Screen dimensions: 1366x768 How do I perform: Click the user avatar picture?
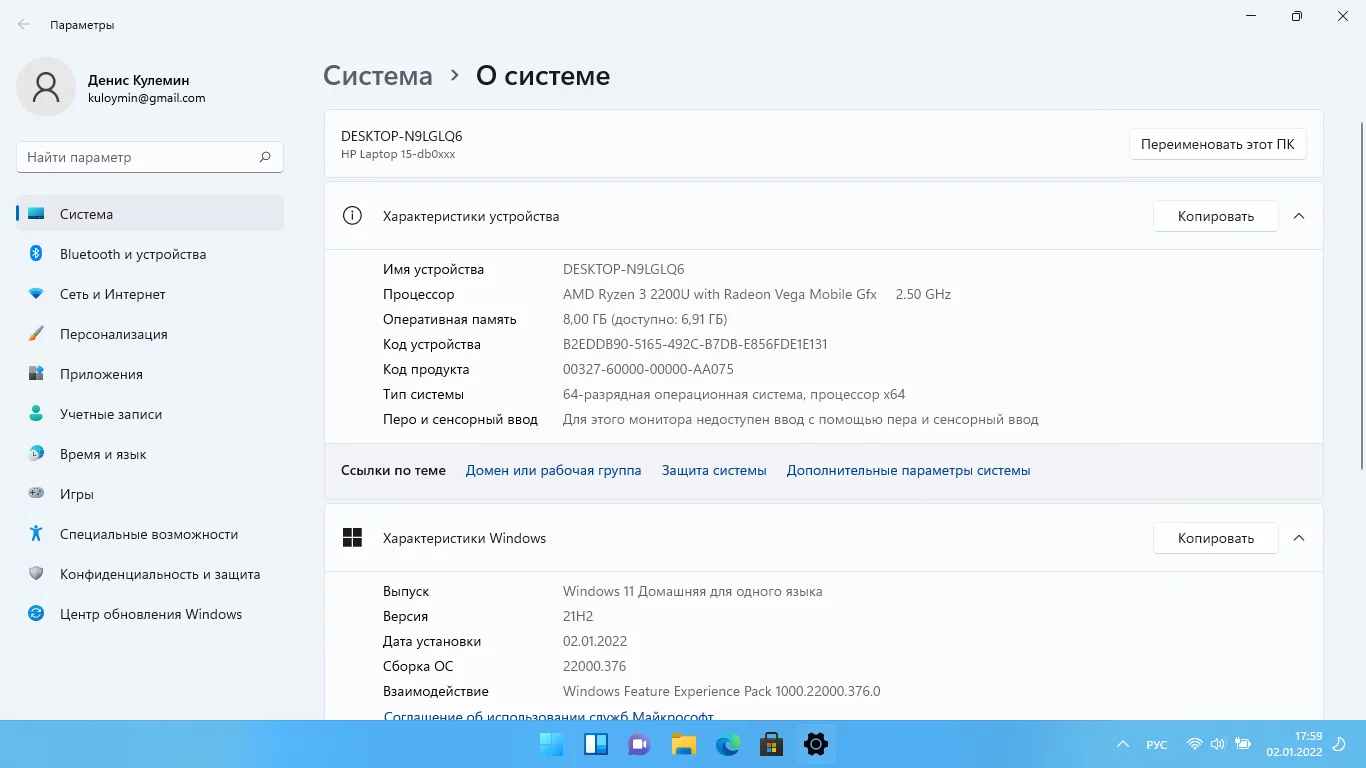(x=46, y=87)
